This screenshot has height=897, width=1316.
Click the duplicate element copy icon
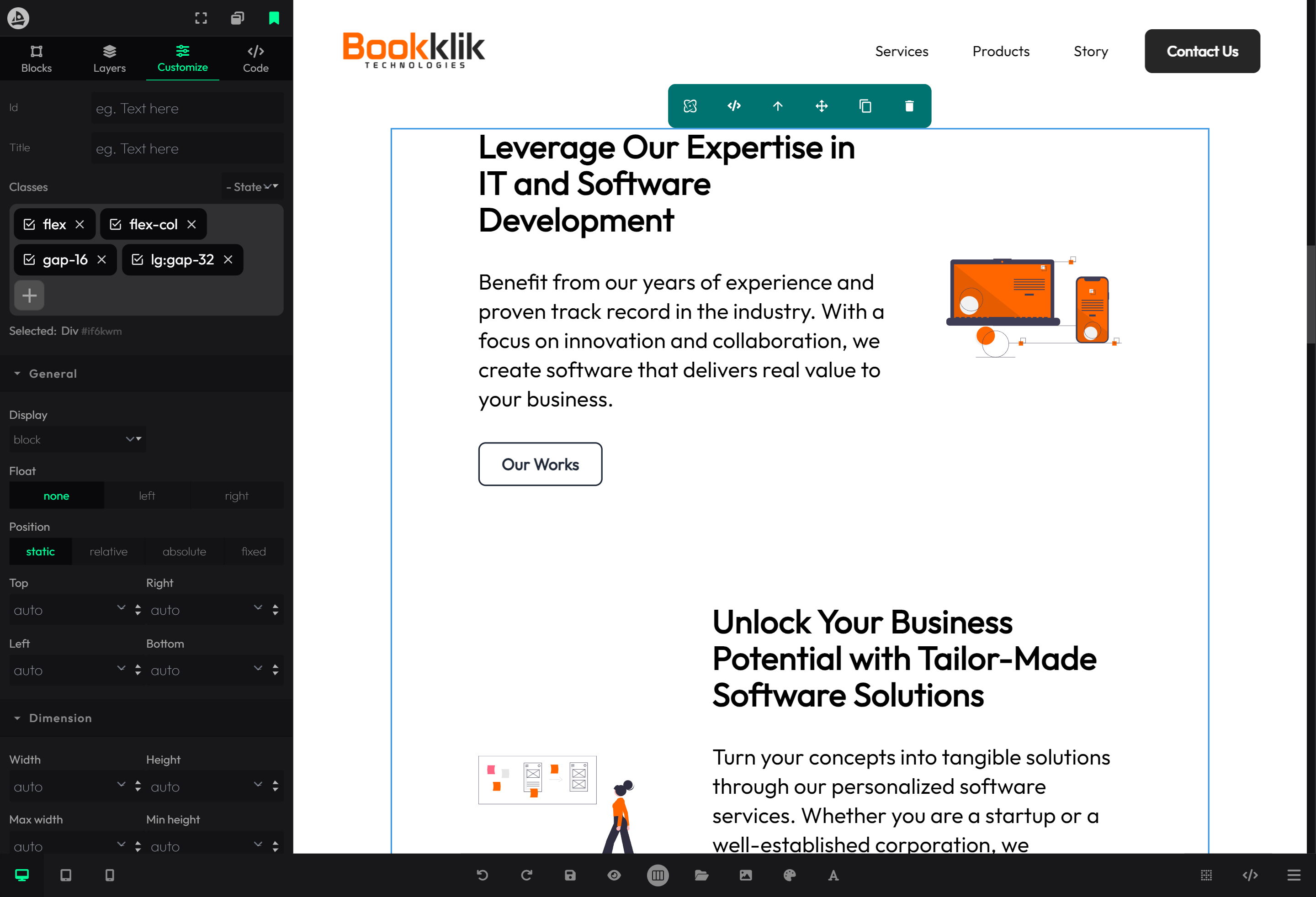(x=865, y=106)
